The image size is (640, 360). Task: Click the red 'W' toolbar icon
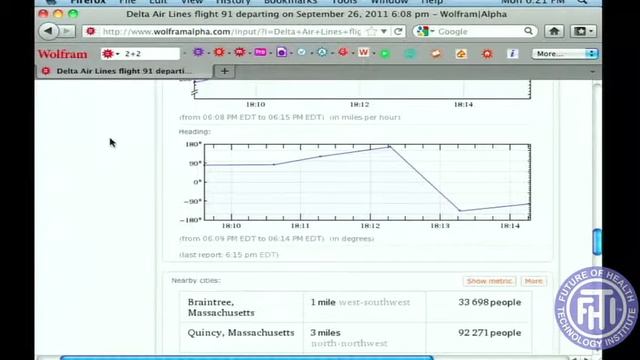click(363, 52)
